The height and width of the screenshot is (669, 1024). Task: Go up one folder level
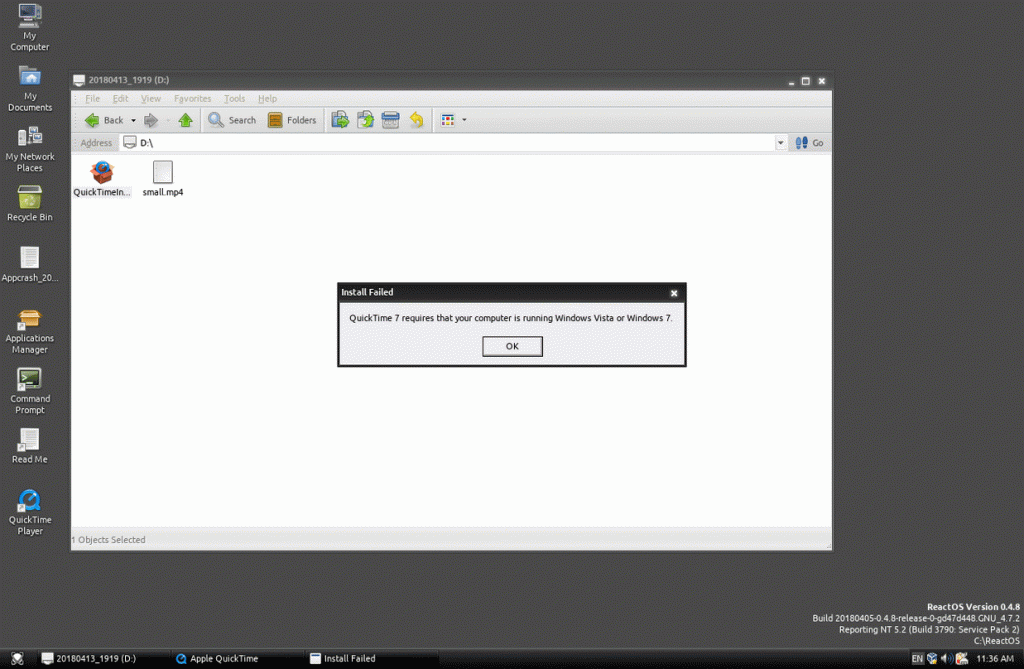coord(185,120)
